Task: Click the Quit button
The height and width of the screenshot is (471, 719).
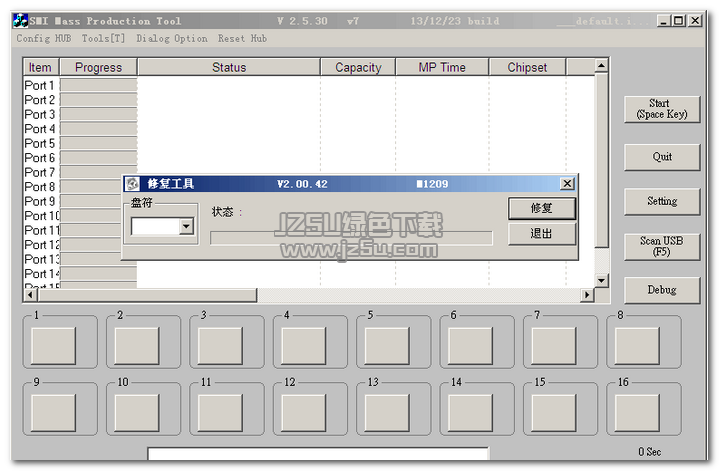Action: pos(662,157)
